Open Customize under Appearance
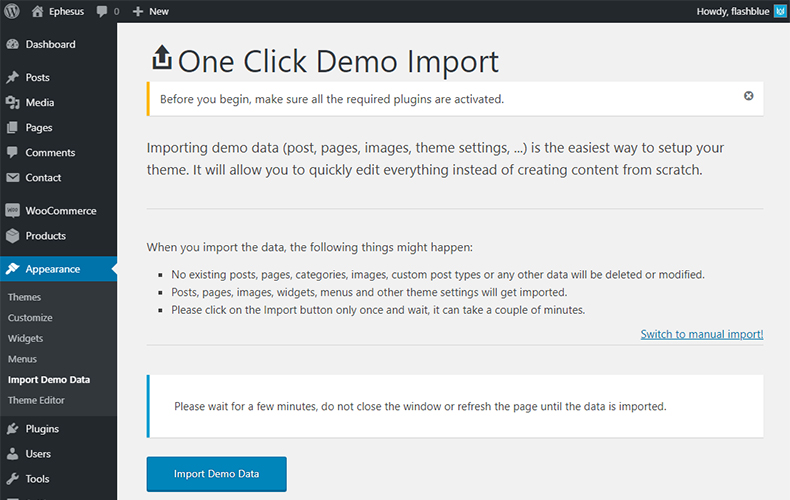The width and height of the screenshot is (790, 500). click(x=30, y=318)
